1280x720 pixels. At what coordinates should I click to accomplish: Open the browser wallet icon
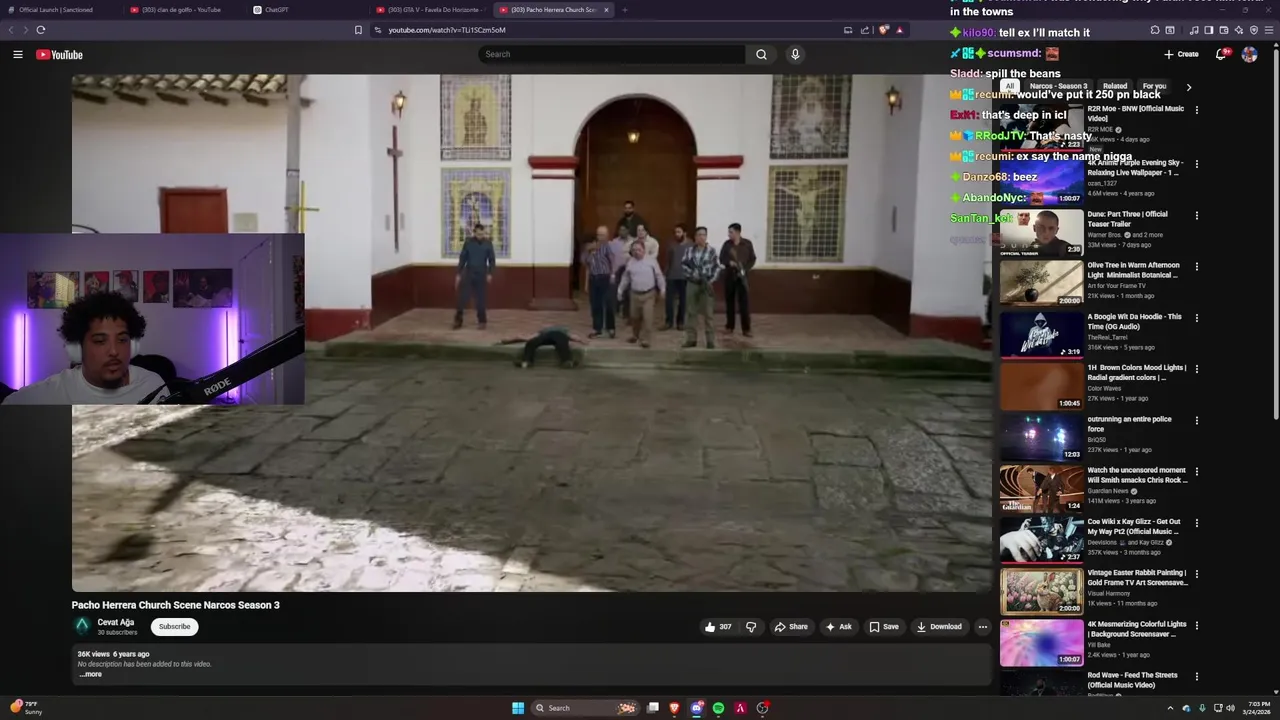point(1224,30)
